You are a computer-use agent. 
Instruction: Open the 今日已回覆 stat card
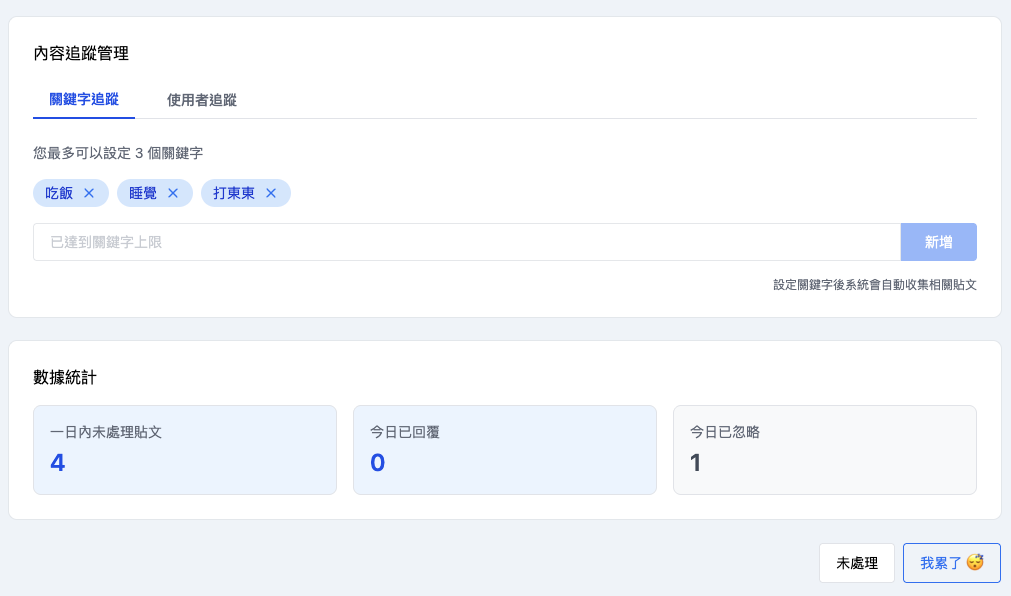(x=505, y=450)
